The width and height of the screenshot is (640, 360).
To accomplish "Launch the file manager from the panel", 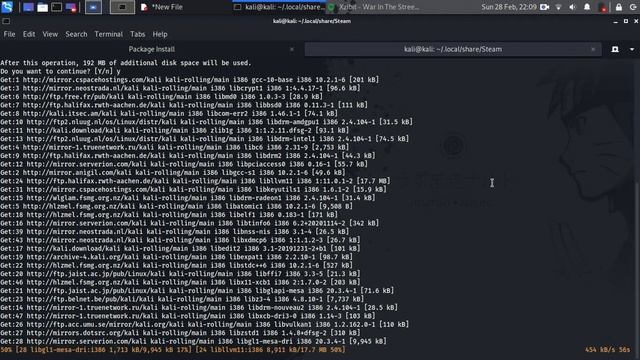I will pos(42,7).
